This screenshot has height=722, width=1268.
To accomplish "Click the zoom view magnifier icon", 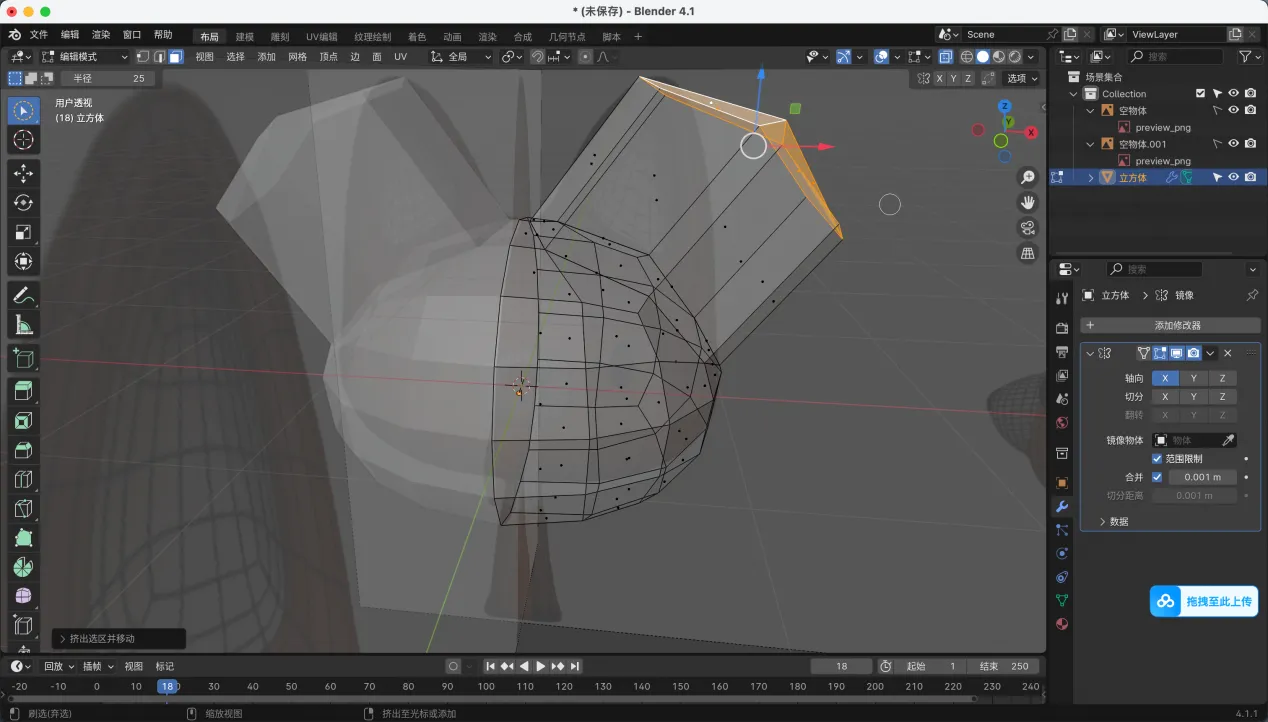I will click(x=1027, y=178).
